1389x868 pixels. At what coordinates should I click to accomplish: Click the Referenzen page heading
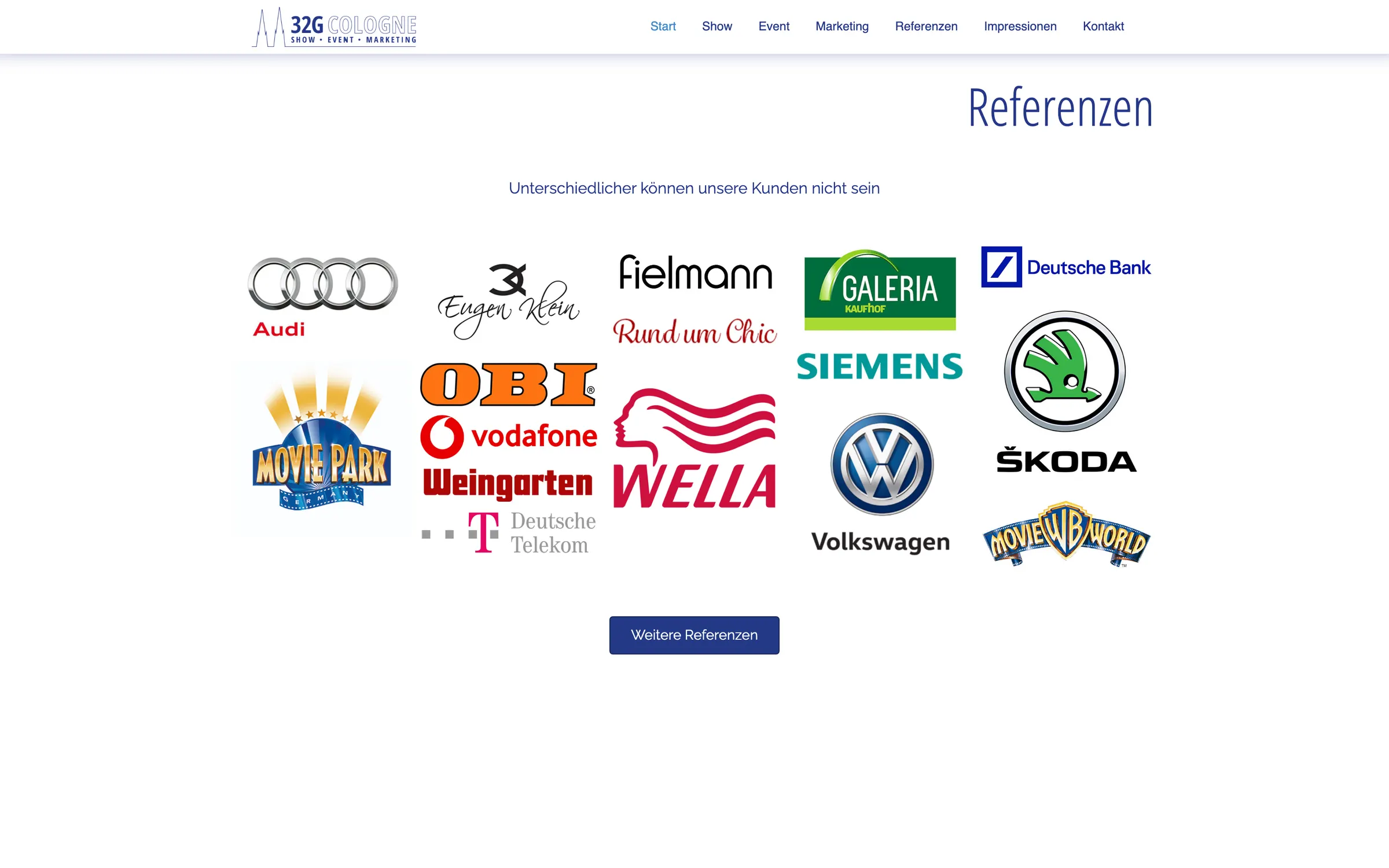pyautogui.click(x=1060, y=108)
